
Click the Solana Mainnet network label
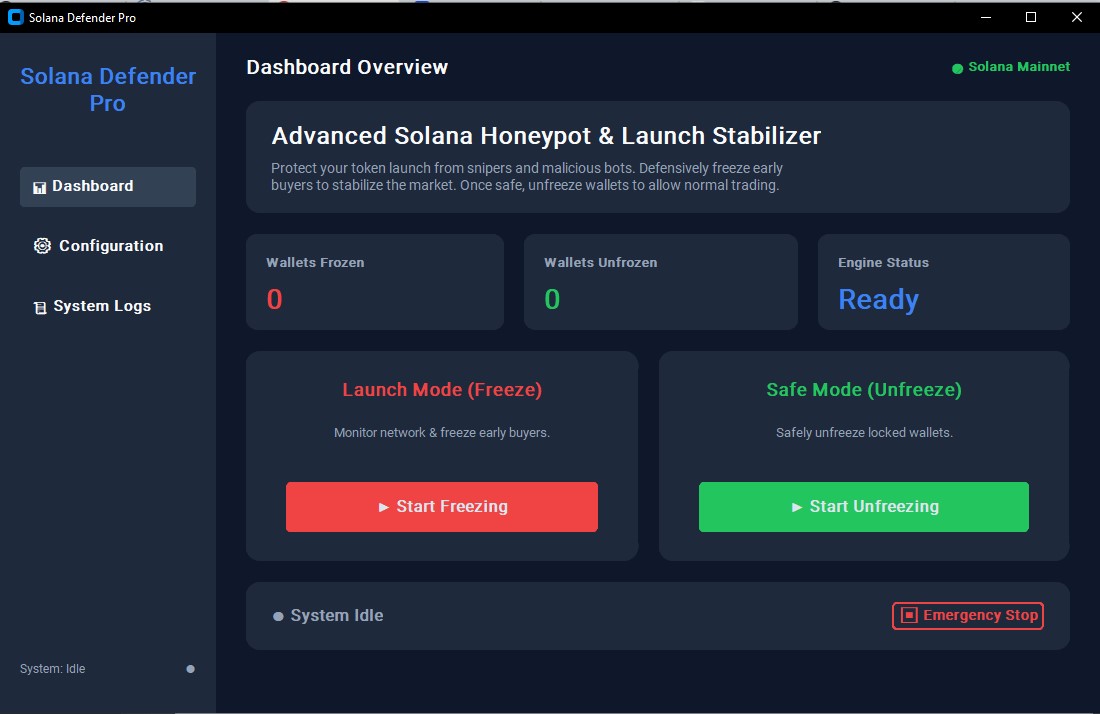click(1017, 67)
